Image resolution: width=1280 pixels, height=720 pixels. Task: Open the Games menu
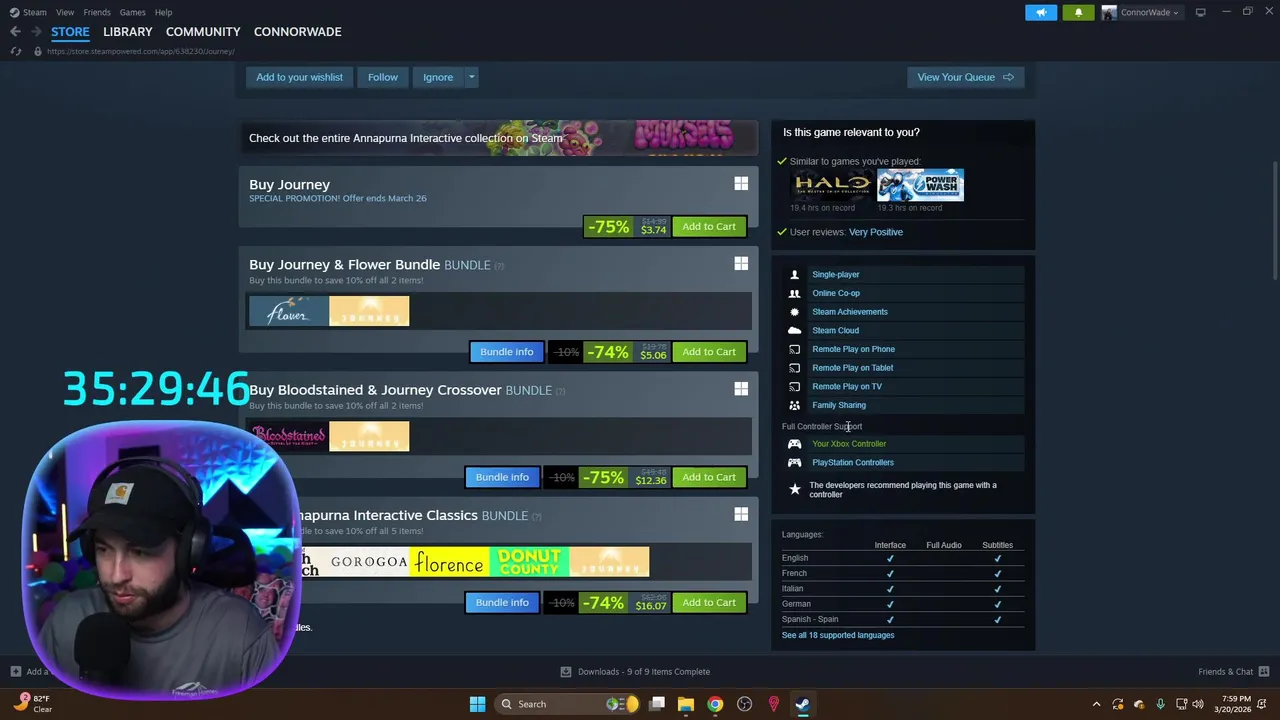pos(132,12)
